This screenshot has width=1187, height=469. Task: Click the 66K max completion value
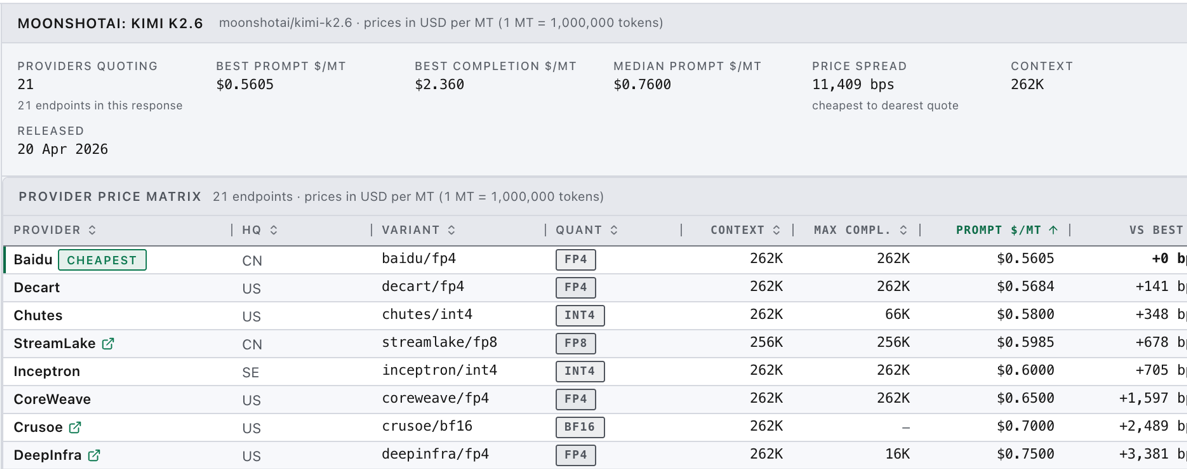tap(897, 315)
